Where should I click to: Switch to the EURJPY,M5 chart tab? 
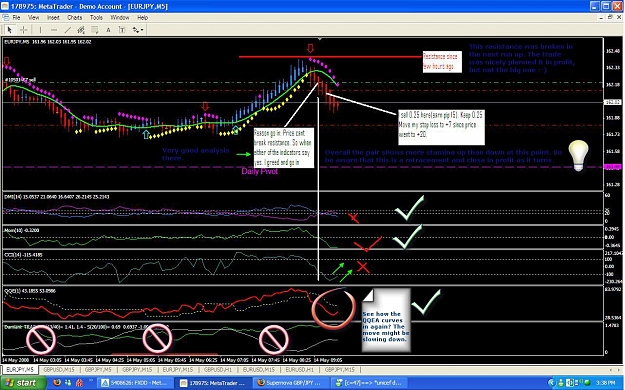pos(20,370)
